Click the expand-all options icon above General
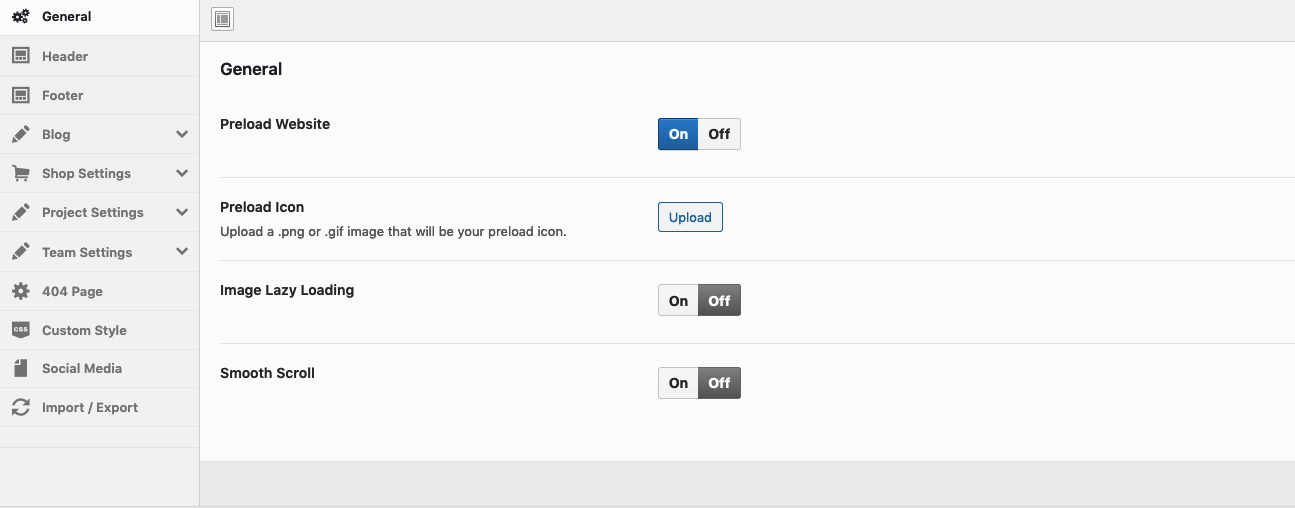 click(223, 19)
